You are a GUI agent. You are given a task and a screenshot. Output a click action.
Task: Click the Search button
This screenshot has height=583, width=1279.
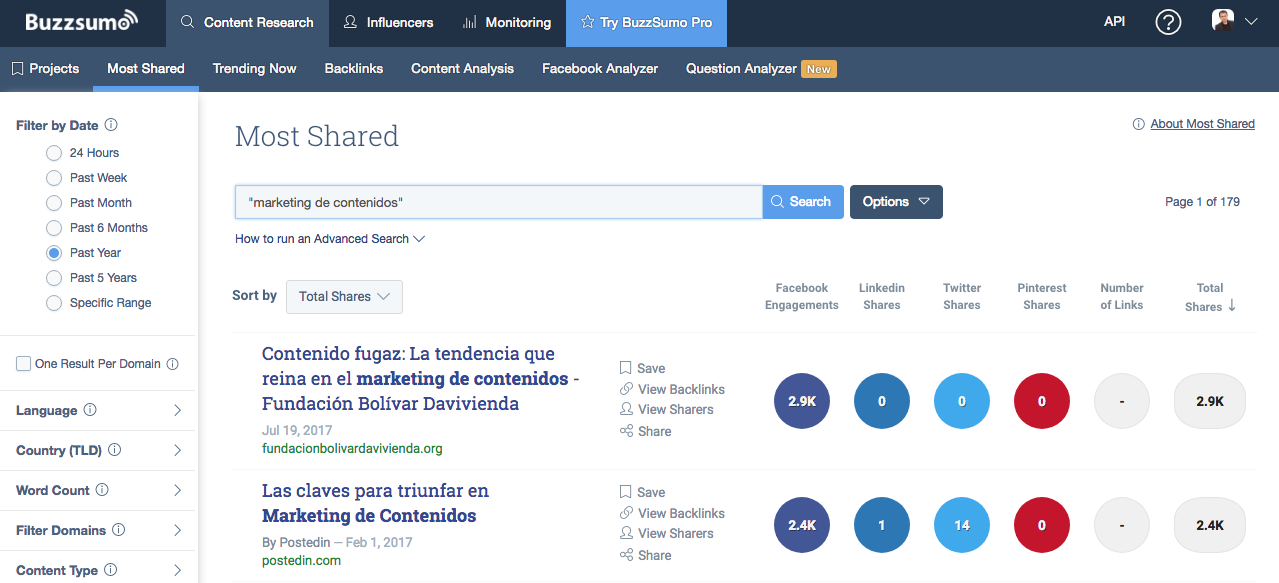(803, 201)
